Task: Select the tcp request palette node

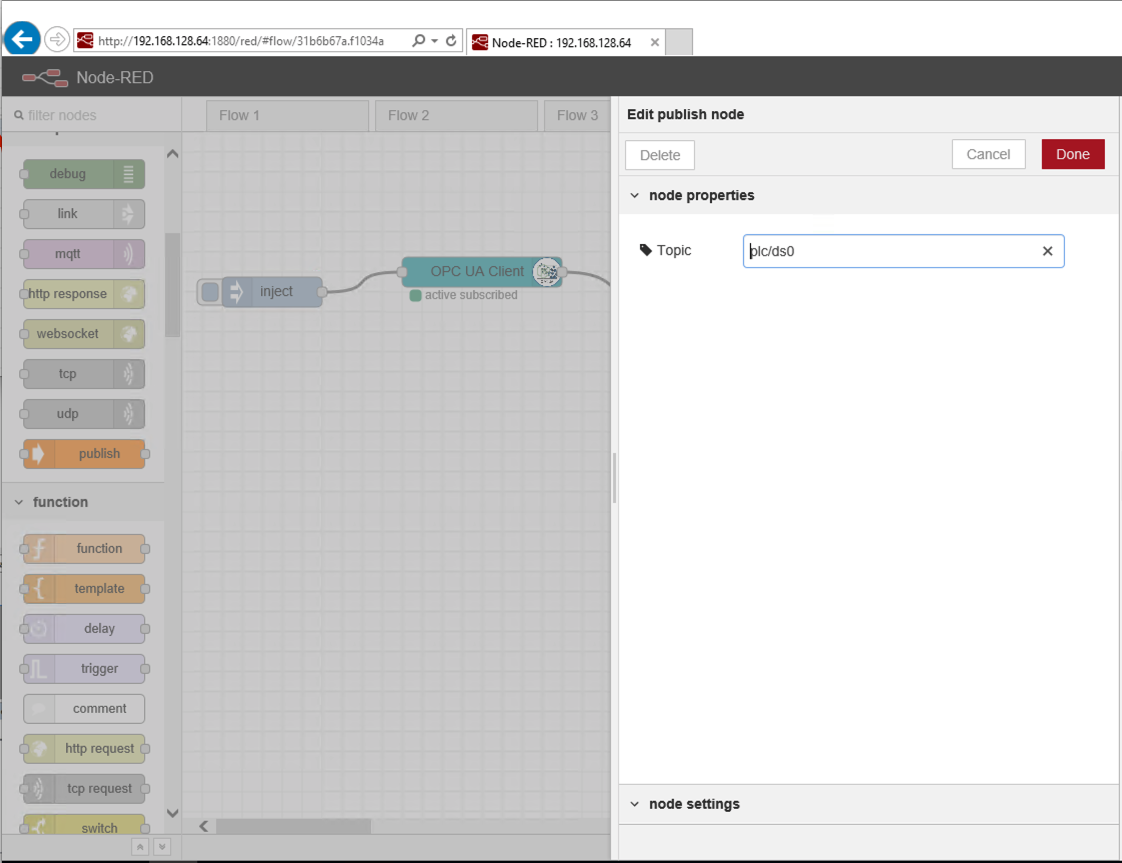Action: click(84, 789)
